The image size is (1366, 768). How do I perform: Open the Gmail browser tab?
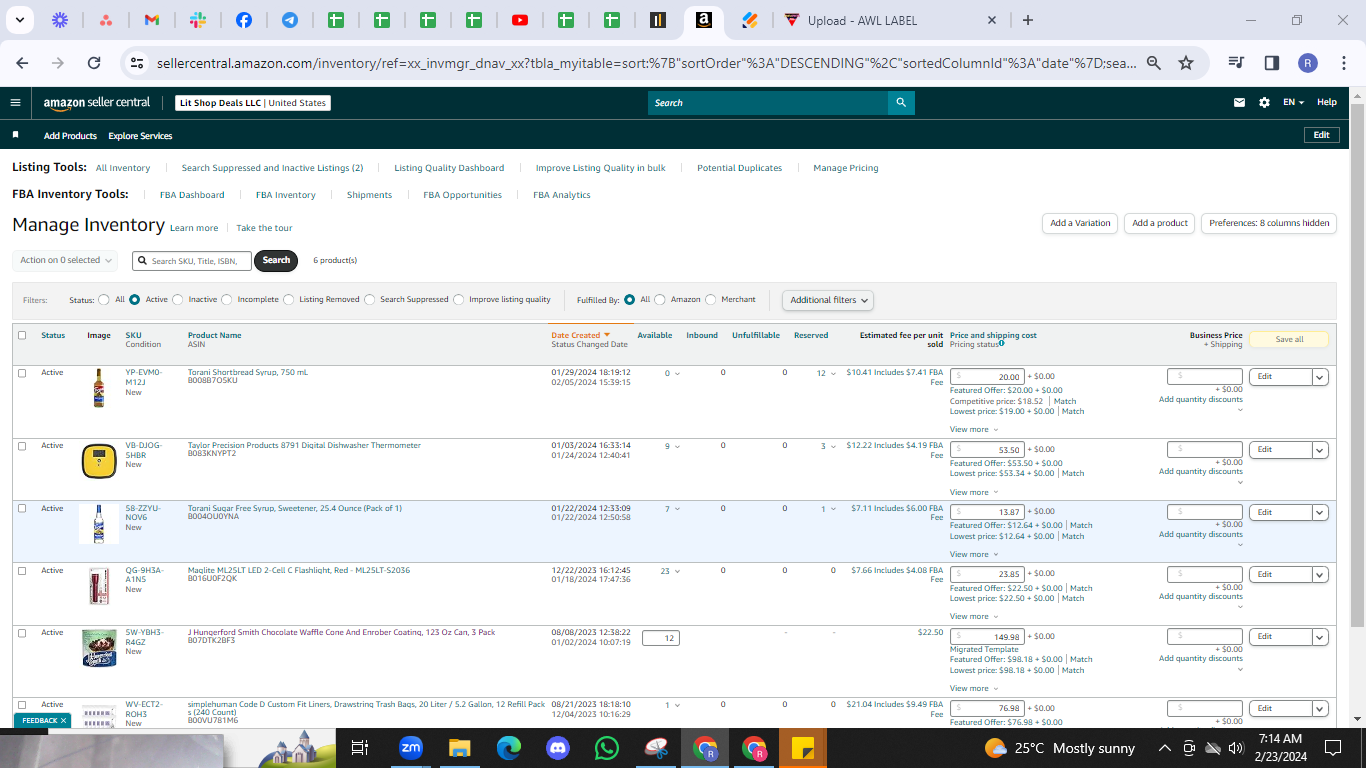(x=152, y=20)
